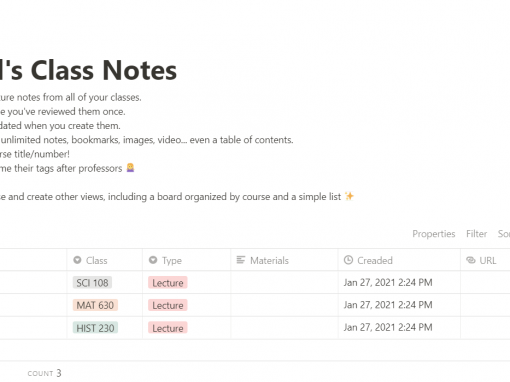Viewport: 510px width, 382px height.
Task: Click the created date in MAT 630 row
Action: coord(388,305)
